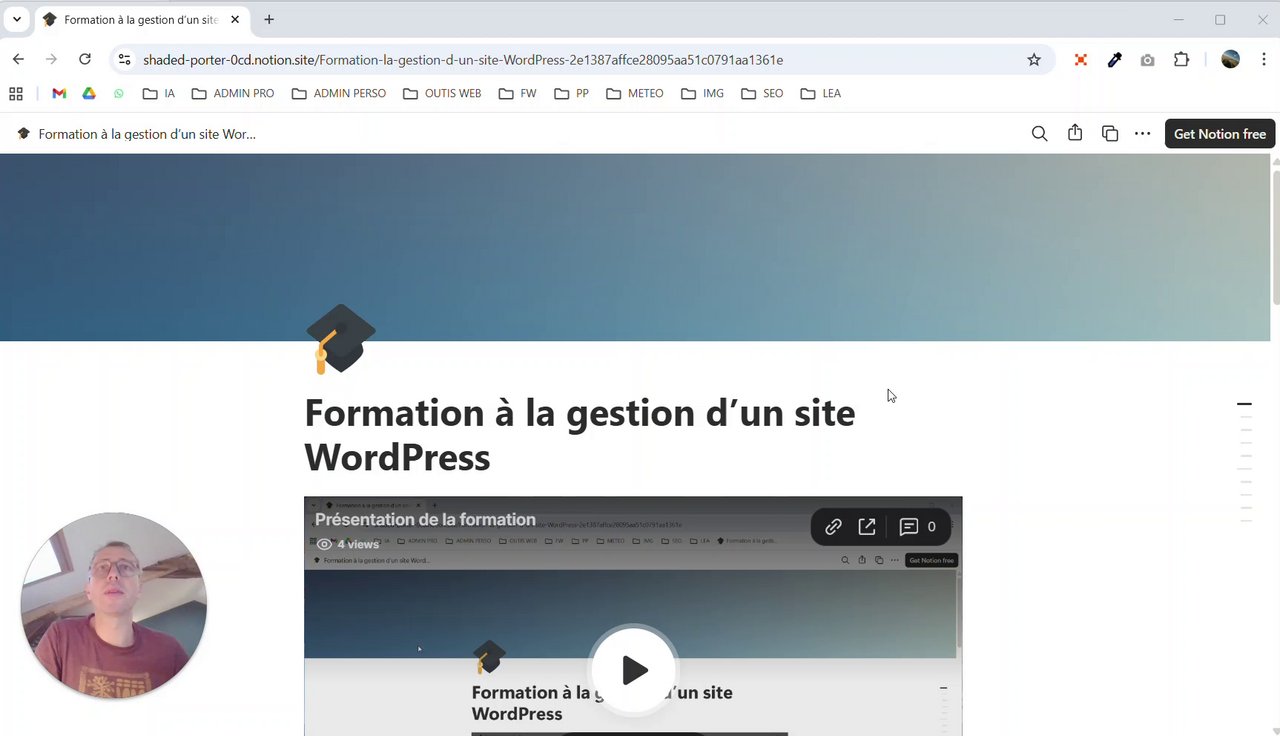Open the ADMIN PERSO bookmarks folder
This screenshot has height=736, width=1280.
338,93
